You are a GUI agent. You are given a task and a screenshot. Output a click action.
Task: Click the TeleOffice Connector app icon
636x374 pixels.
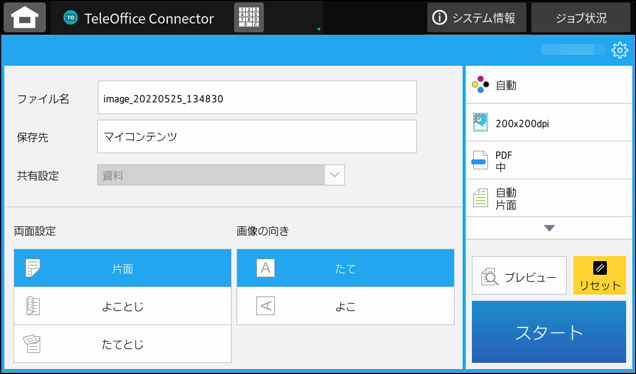tap(71, 17)
